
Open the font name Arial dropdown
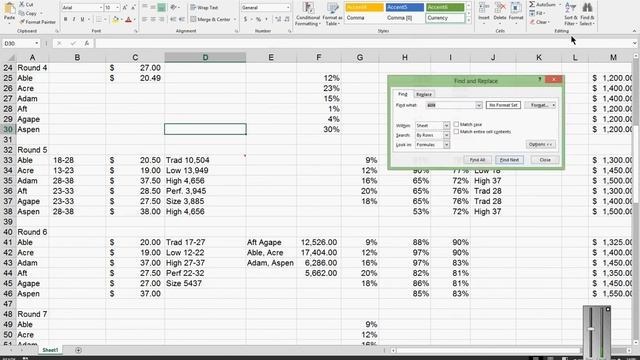pos(101,8)
